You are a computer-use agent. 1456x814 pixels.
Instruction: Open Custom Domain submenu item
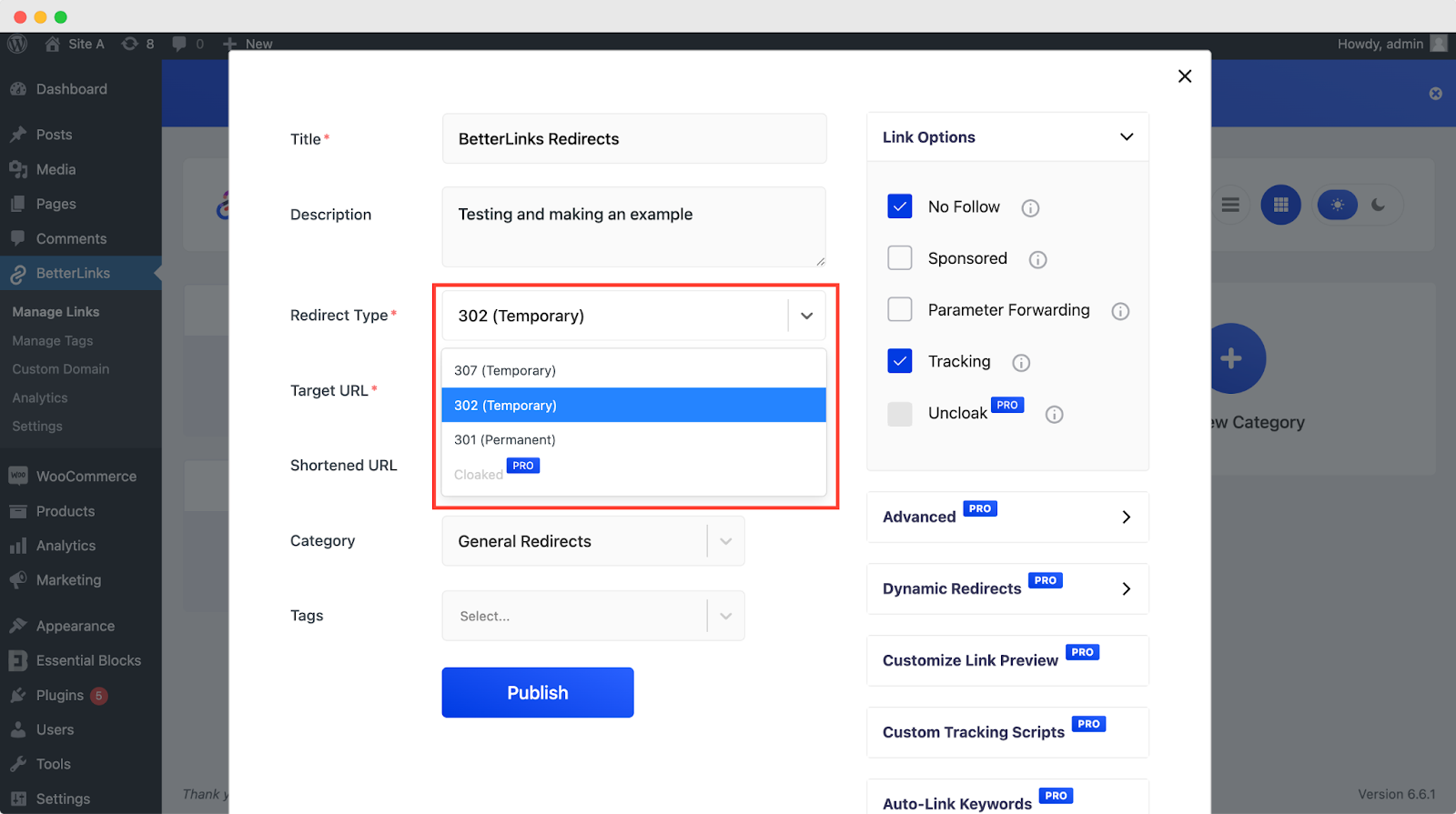pos(61,369)
